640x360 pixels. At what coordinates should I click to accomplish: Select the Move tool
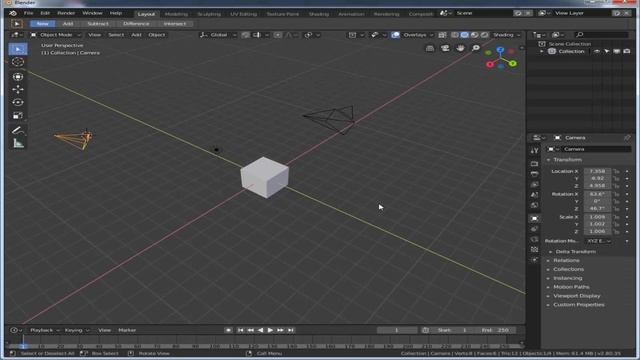[18, 89]
